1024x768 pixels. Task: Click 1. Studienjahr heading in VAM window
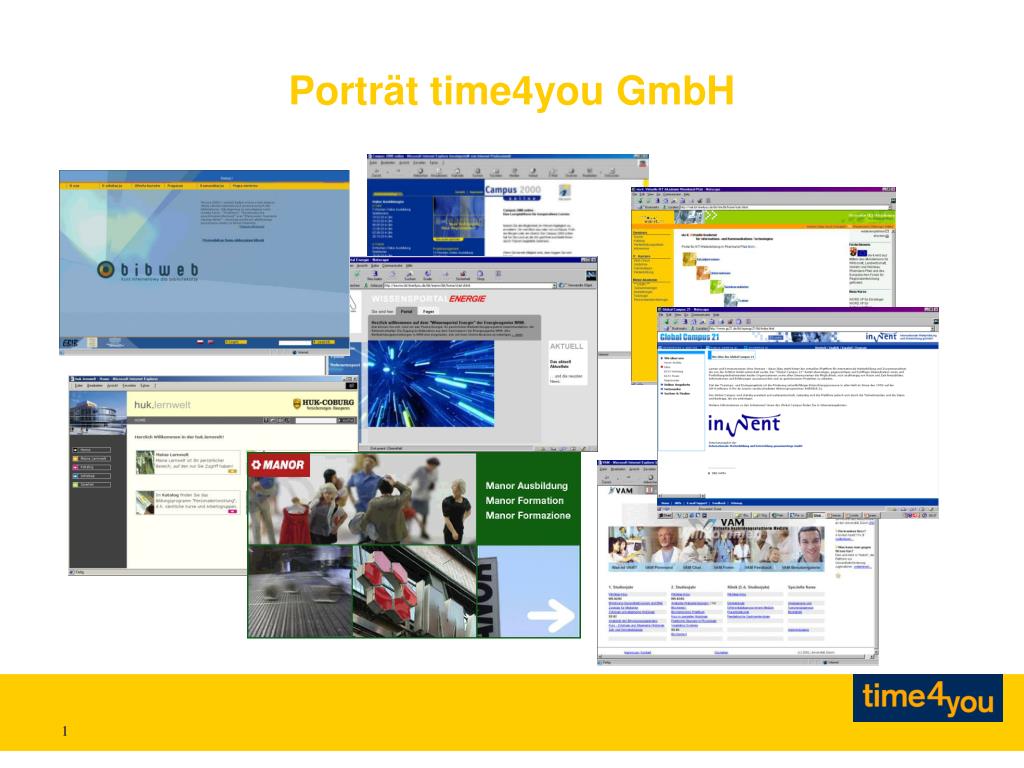pos(620,587)
